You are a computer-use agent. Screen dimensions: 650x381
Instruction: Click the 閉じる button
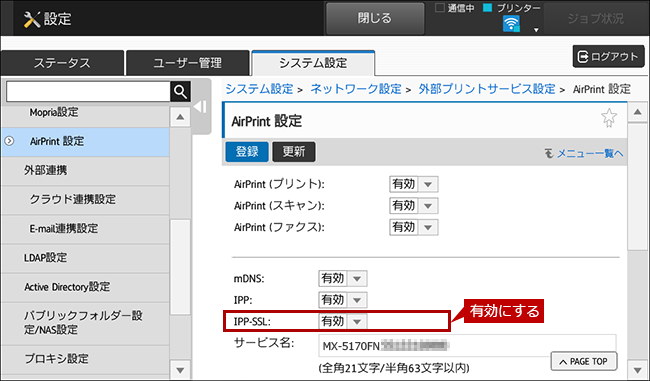[375, 18]
